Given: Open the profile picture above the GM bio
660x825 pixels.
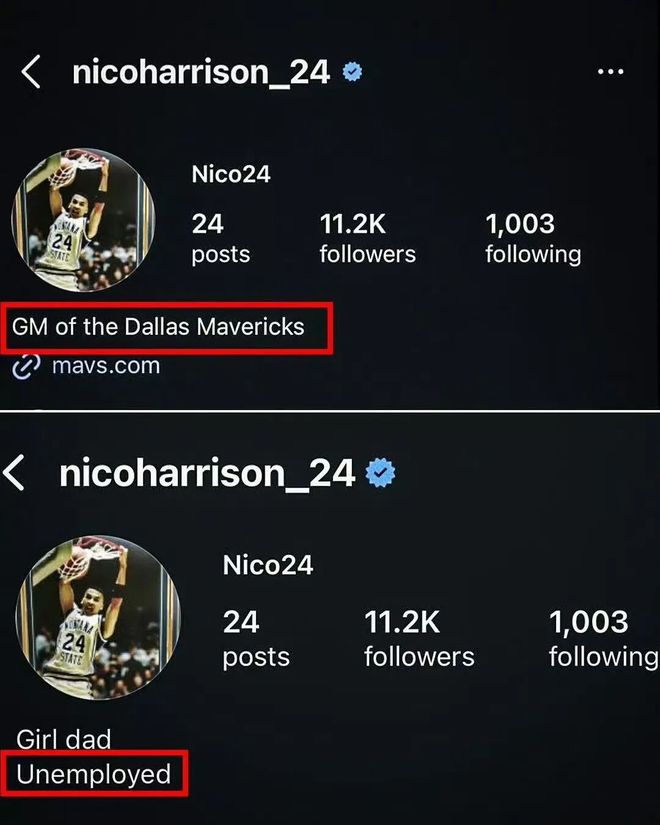Looking at the screenshot, I should 84,222.
